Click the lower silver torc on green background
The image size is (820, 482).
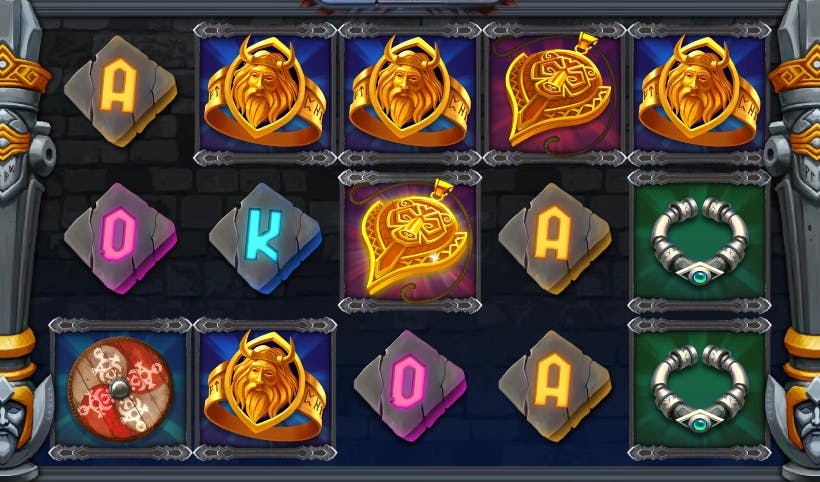(700, 389)
